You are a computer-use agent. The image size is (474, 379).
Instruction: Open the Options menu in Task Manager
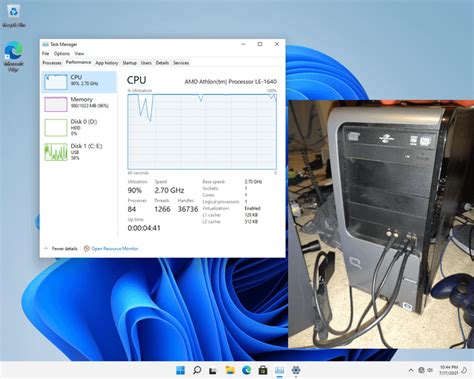pos(62,53)
